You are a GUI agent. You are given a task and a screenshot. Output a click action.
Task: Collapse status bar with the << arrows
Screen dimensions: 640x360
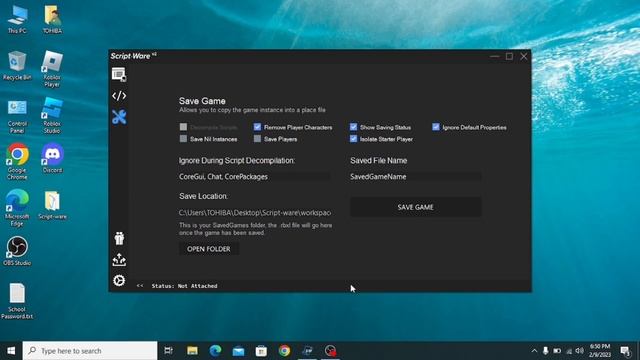pyautogui.click(x=140, y=286)
